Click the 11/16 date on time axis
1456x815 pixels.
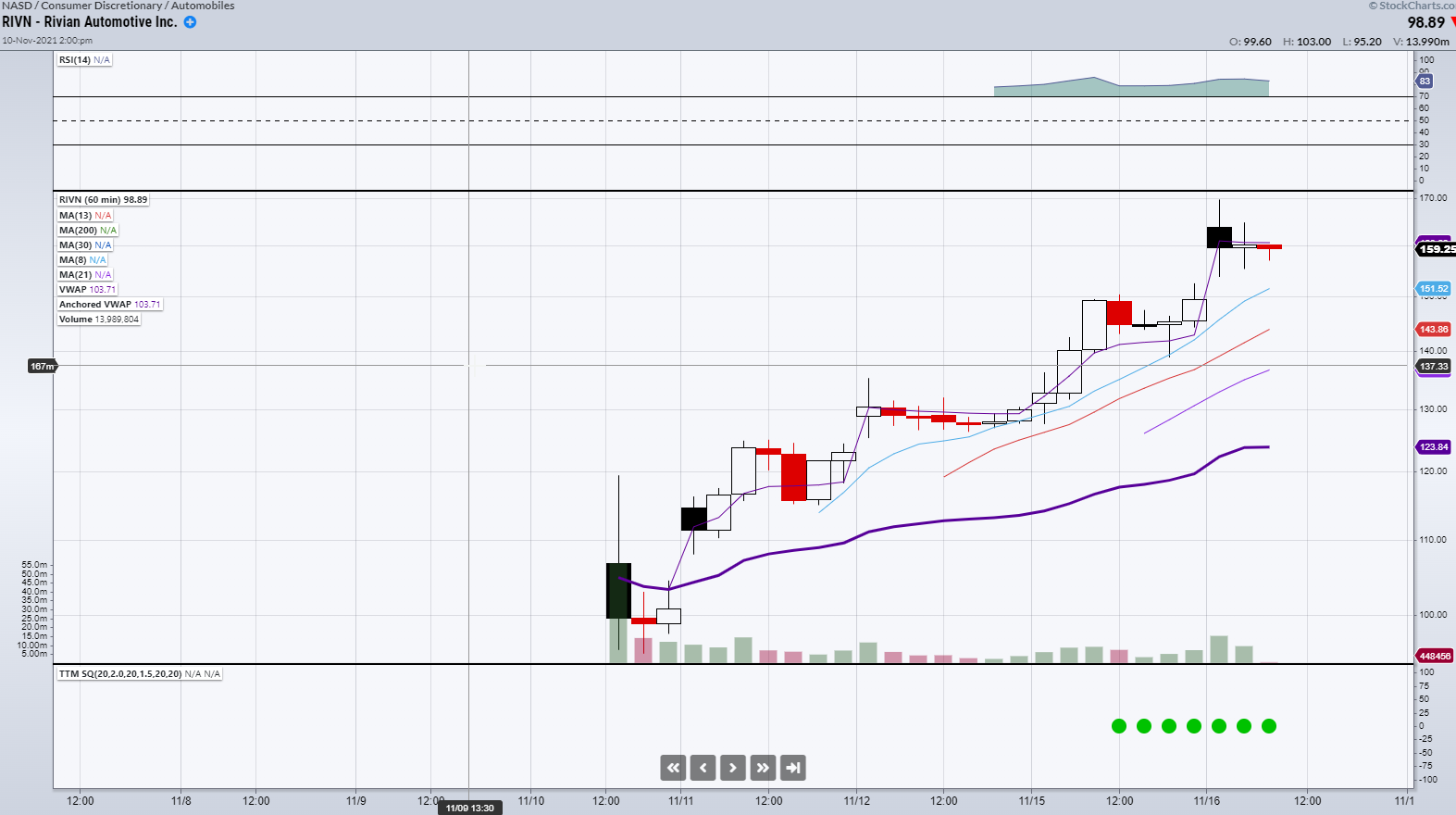(1207, 801)
